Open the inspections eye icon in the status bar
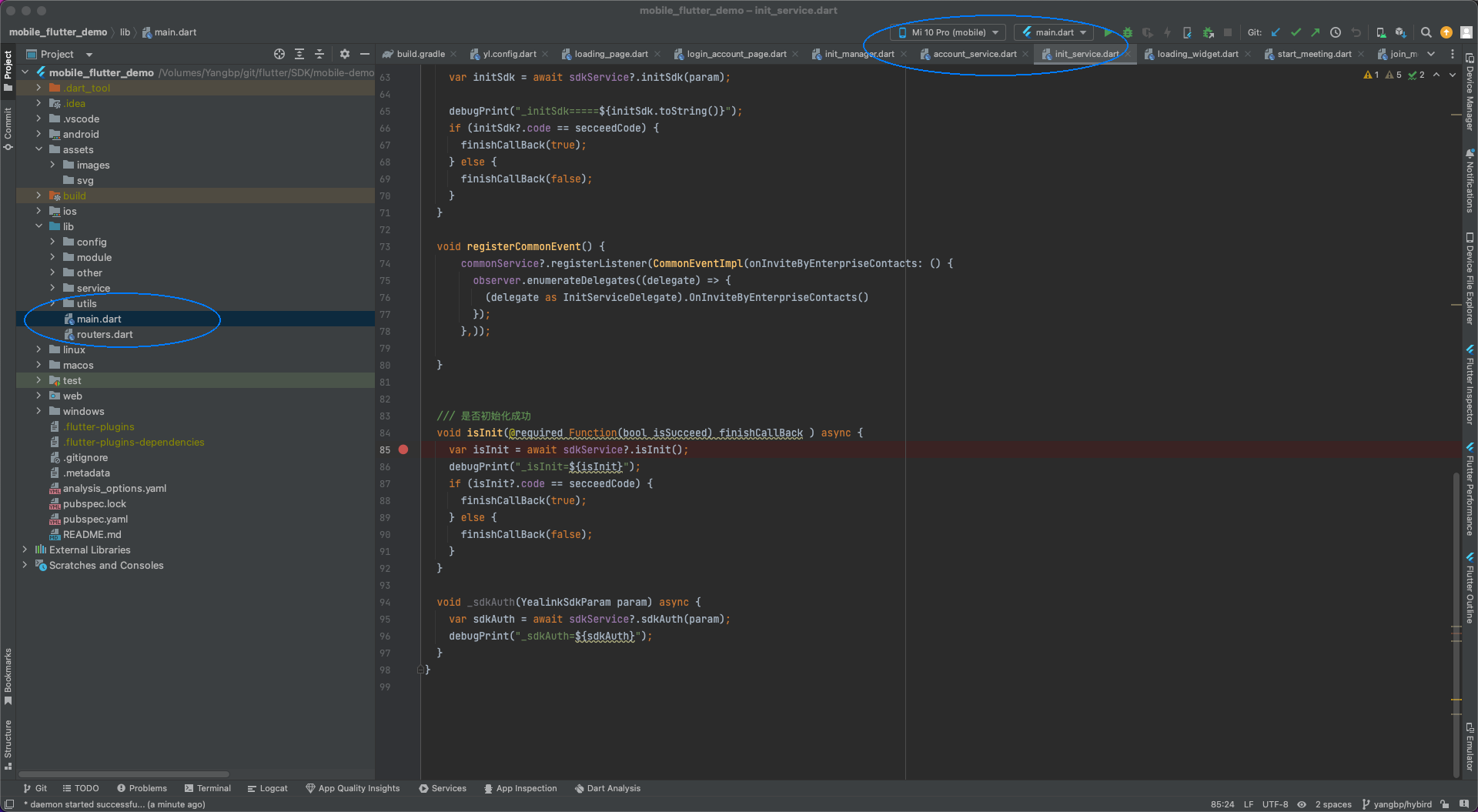The height and width of the screenshot is (812, 1478). (1302, 804)
